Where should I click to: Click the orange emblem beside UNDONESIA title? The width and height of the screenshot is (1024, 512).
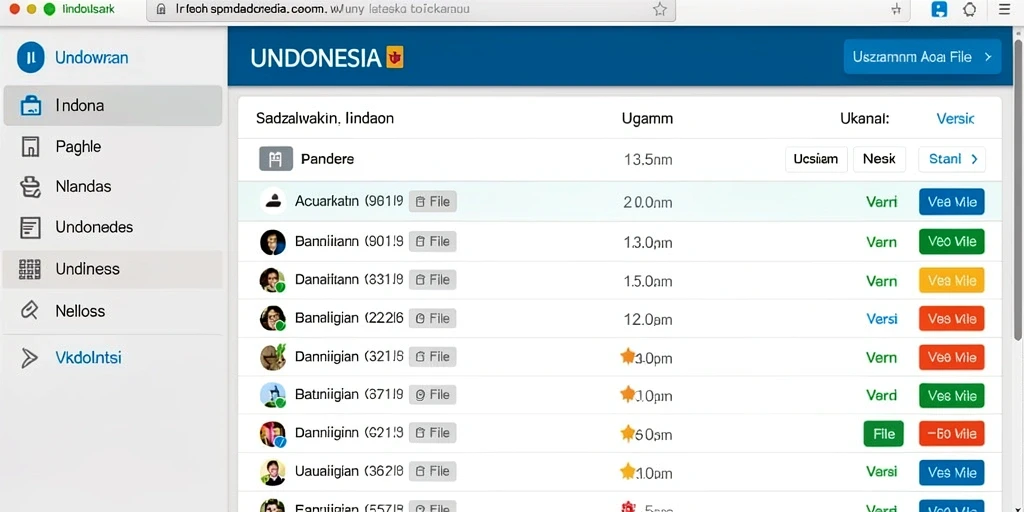click(394, 57)
